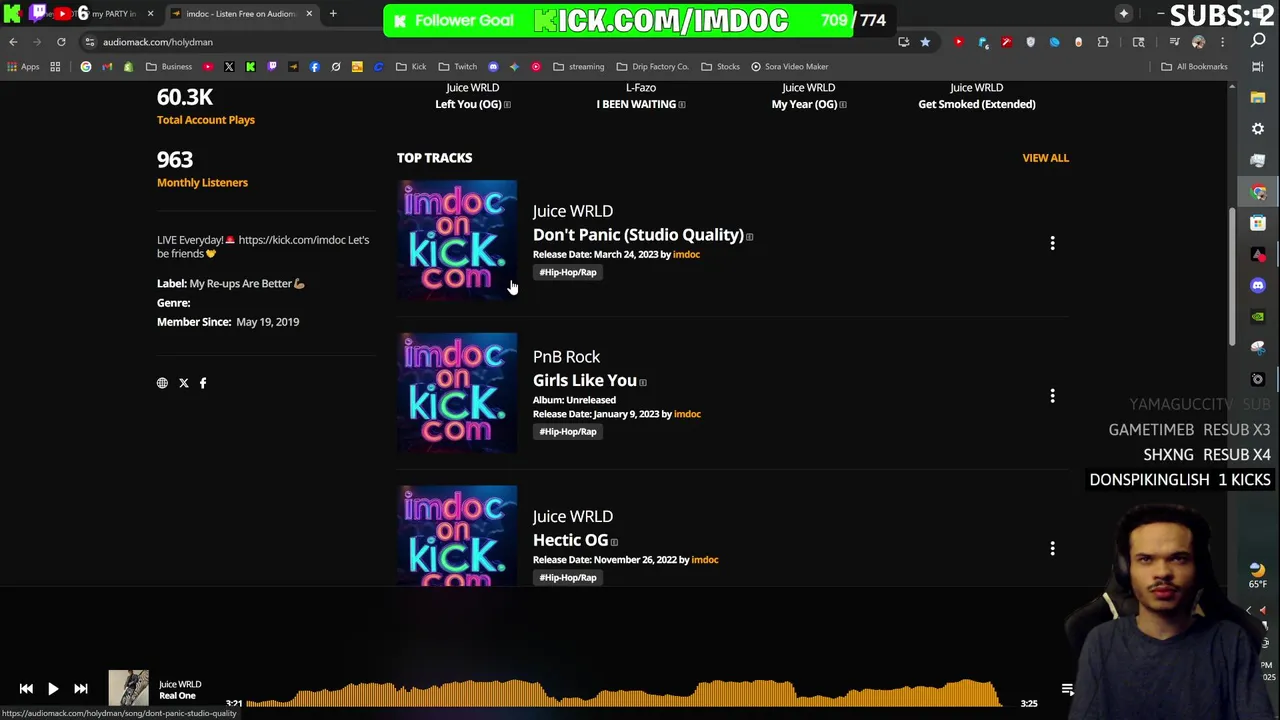This screenshot has height=720, width=1280.
Task: Open the Google bookmark icon
Action: [86, 67]
